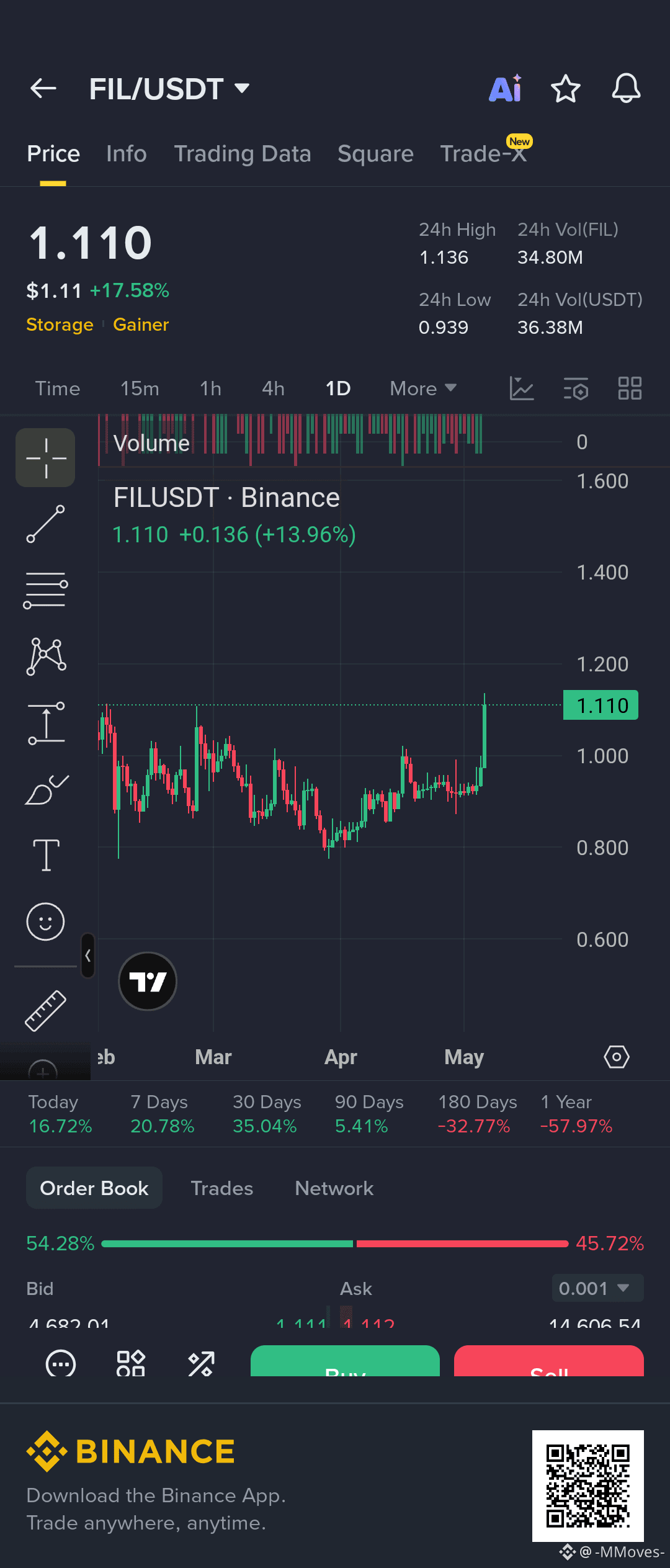Tap the red Sell button

click(x=549, y=1361)
